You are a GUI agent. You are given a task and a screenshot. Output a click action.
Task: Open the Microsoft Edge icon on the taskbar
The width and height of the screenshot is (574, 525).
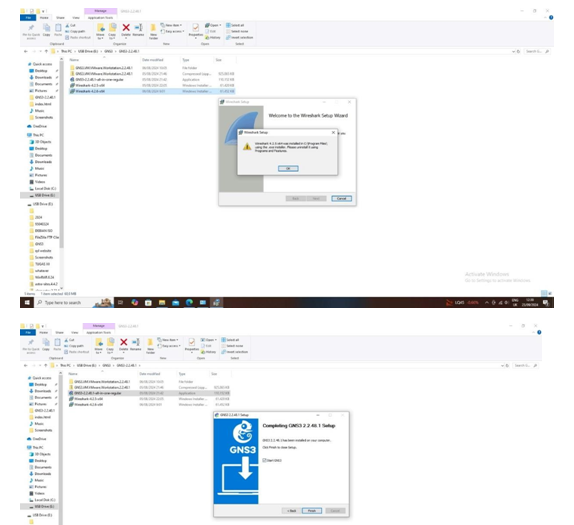(x=189, y=302)
